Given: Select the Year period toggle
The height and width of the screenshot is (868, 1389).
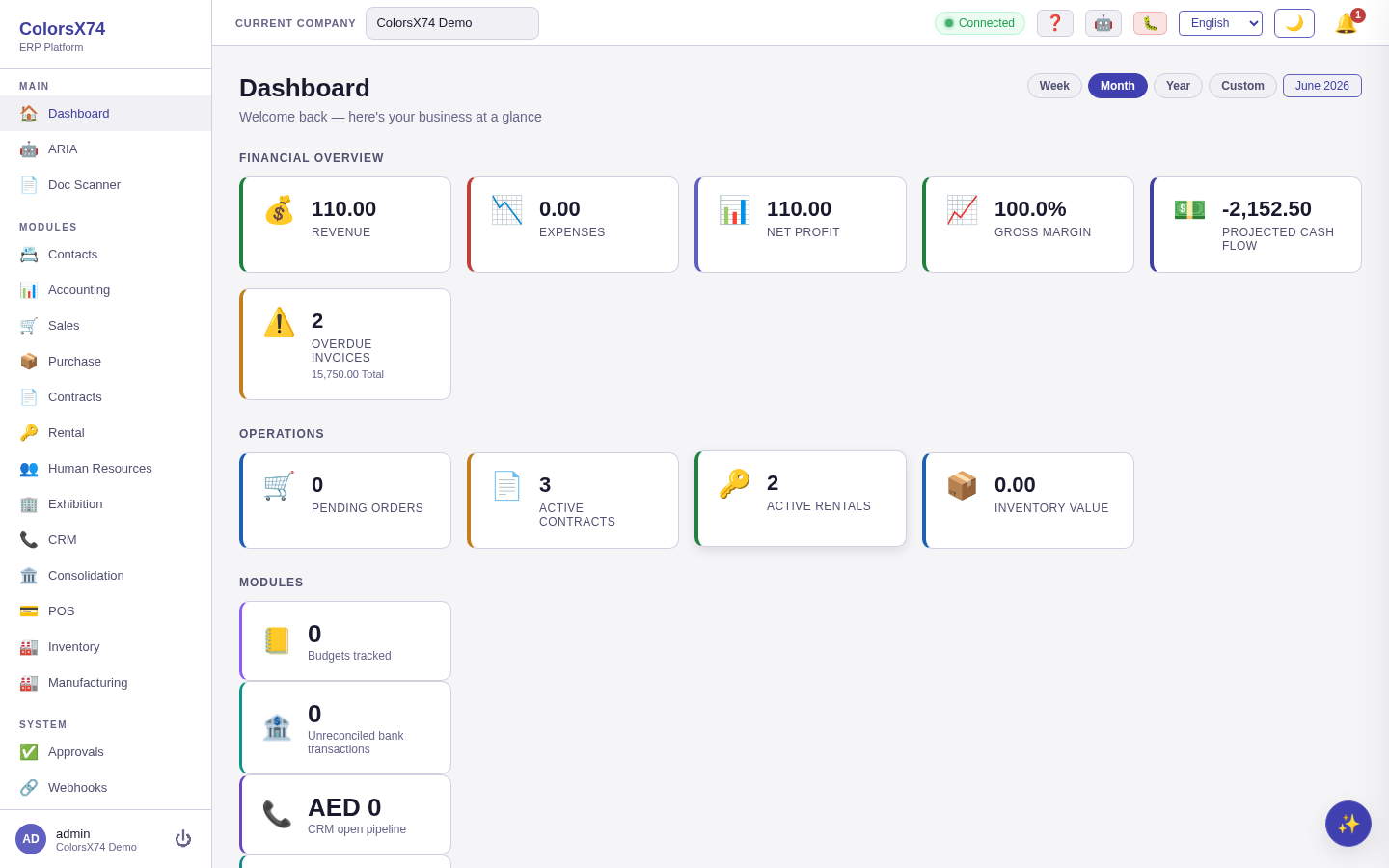Looking at the screenshot, I should pyautogui.click(x=1178, y=86).
